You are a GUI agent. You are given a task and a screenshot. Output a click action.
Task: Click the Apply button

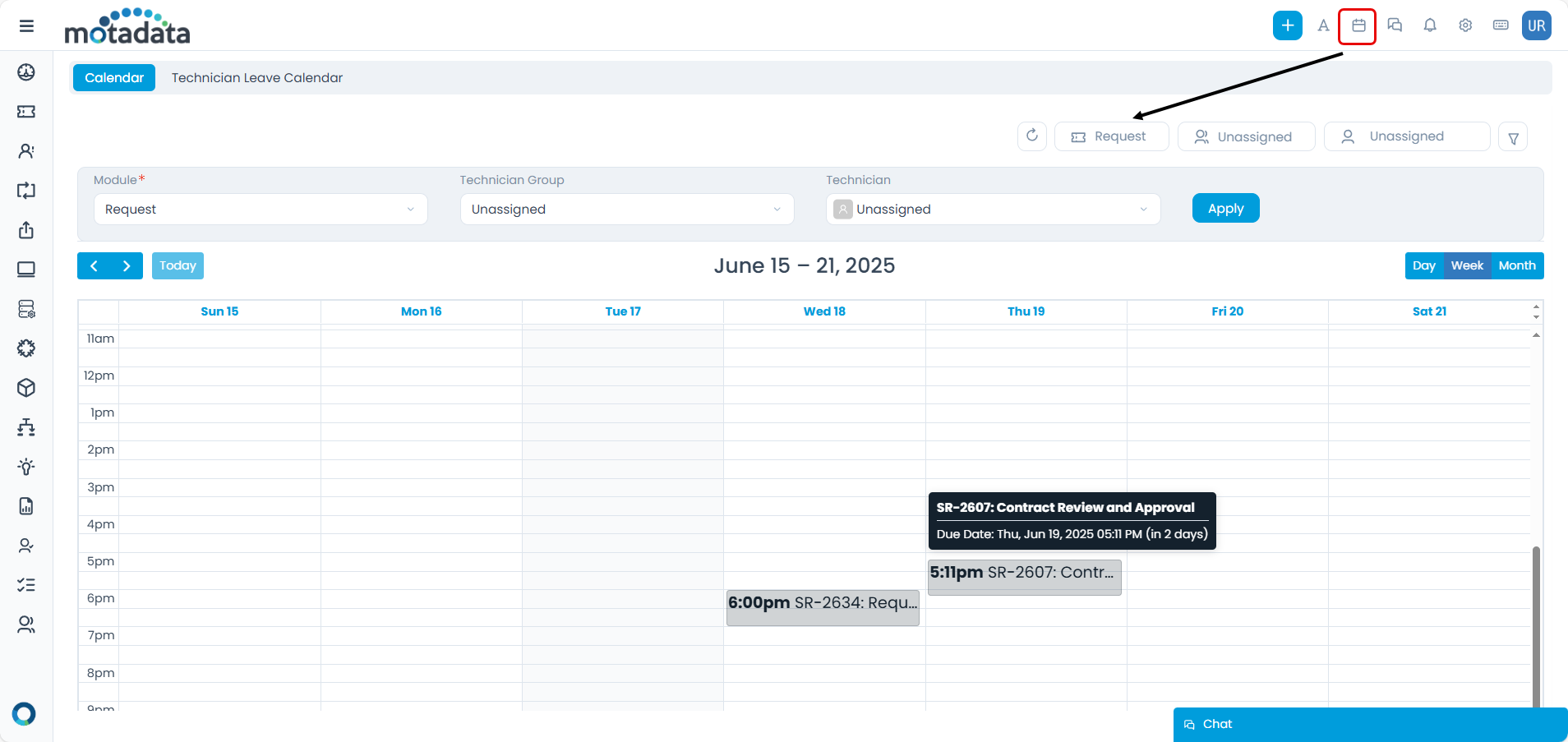pyautogui.click(x=1225, y=208)
